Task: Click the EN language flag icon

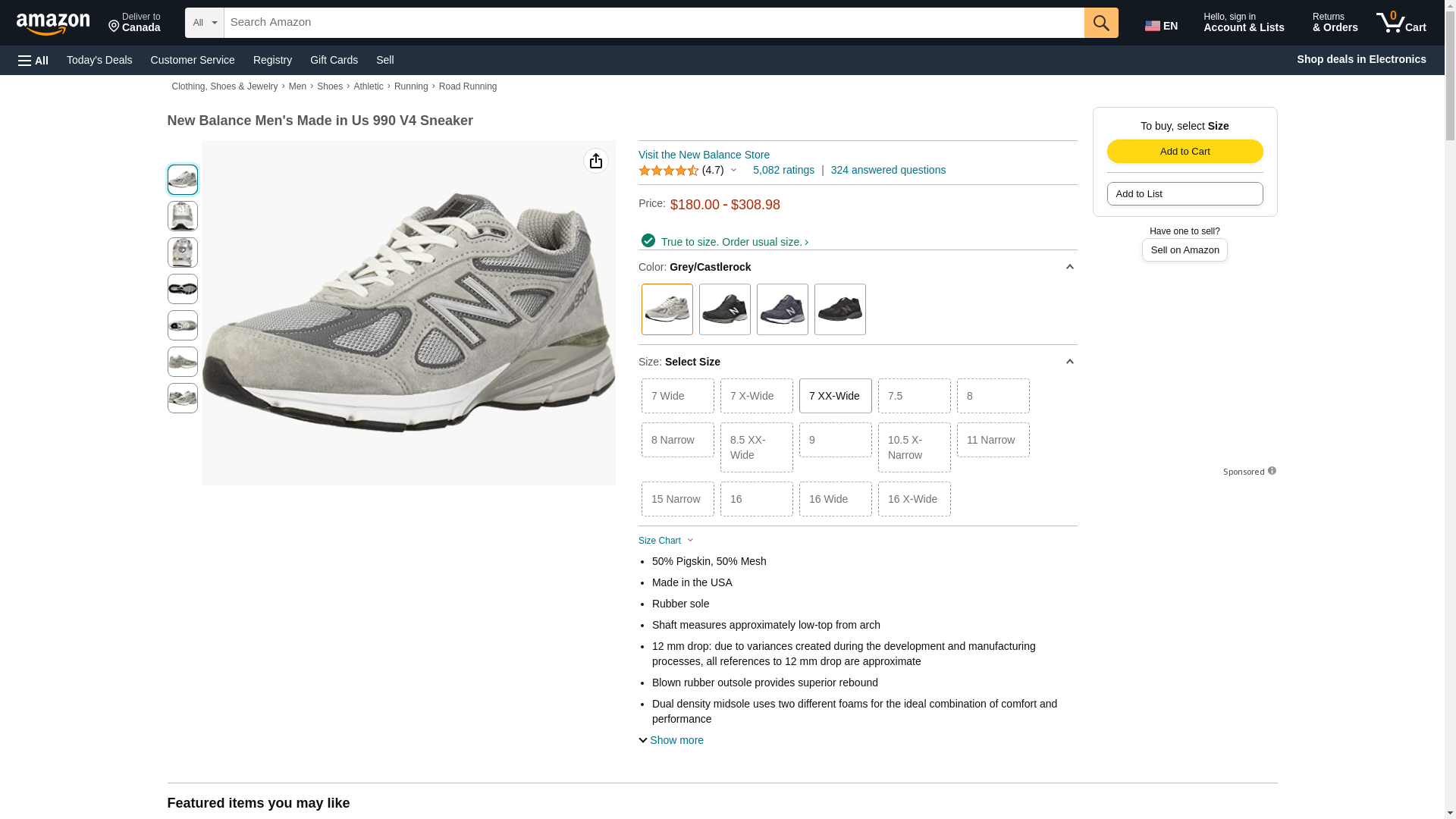Action: (x=1153, y=26)
